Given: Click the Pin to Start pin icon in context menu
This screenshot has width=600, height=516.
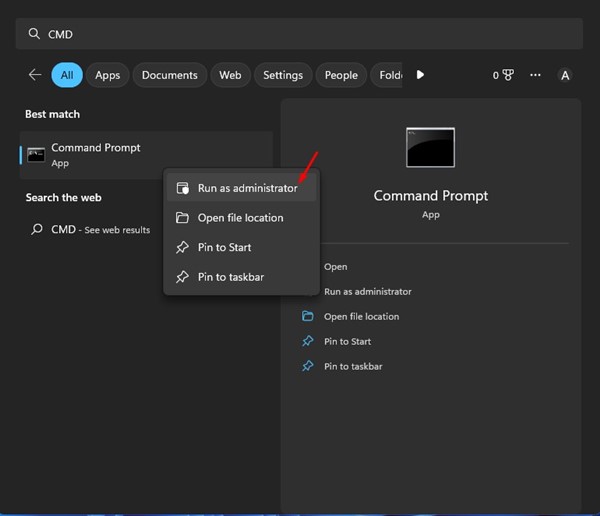Looking at the screenshot, I should point(182,247).
